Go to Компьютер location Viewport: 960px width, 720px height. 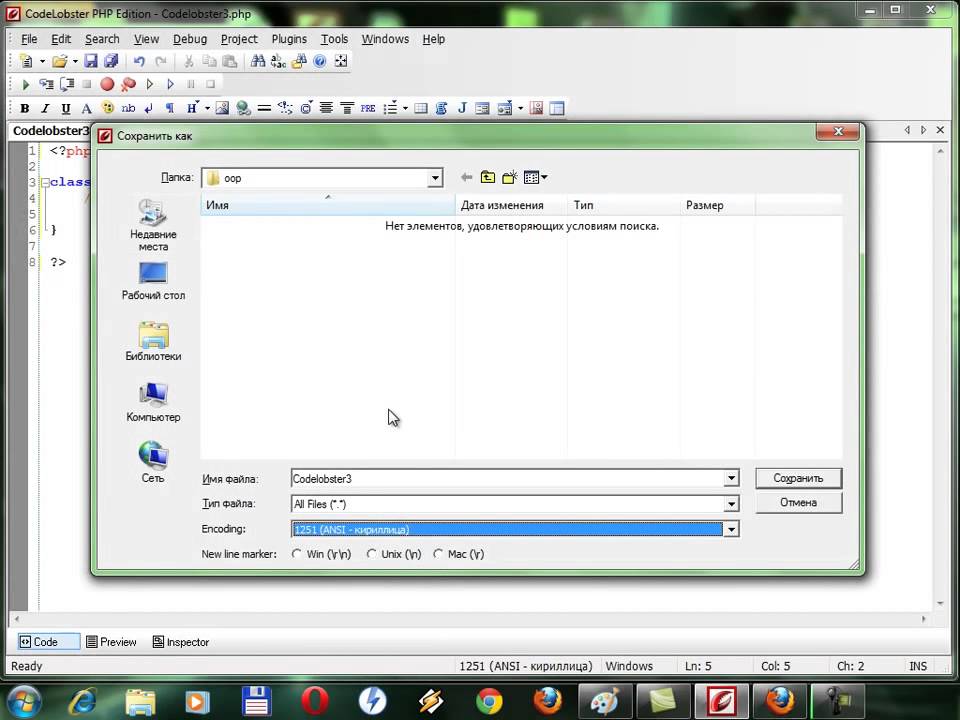click(153, 402)
